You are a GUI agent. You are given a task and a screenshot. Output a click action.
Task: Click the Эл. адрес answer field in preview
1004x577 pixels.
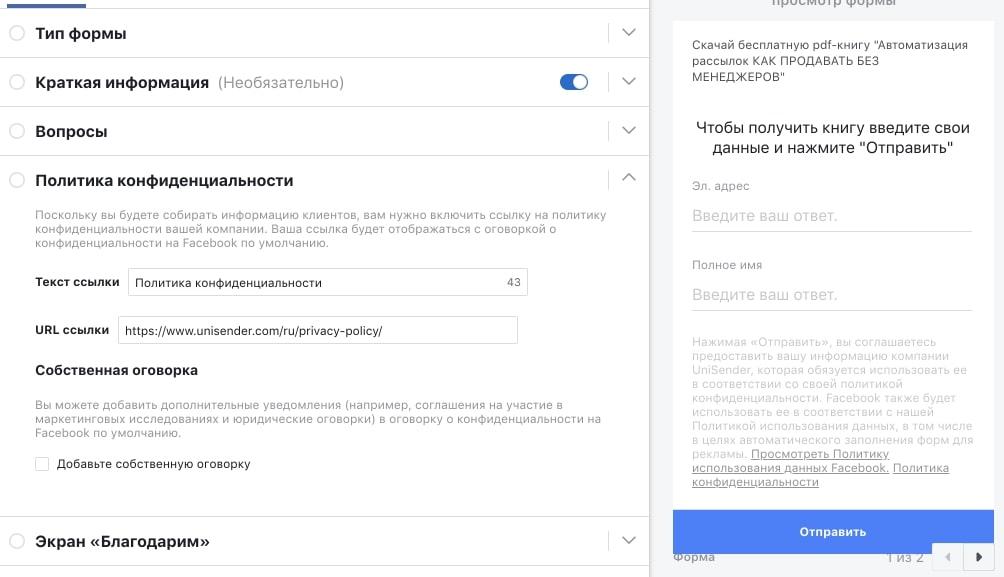click(x=832, y=216)
